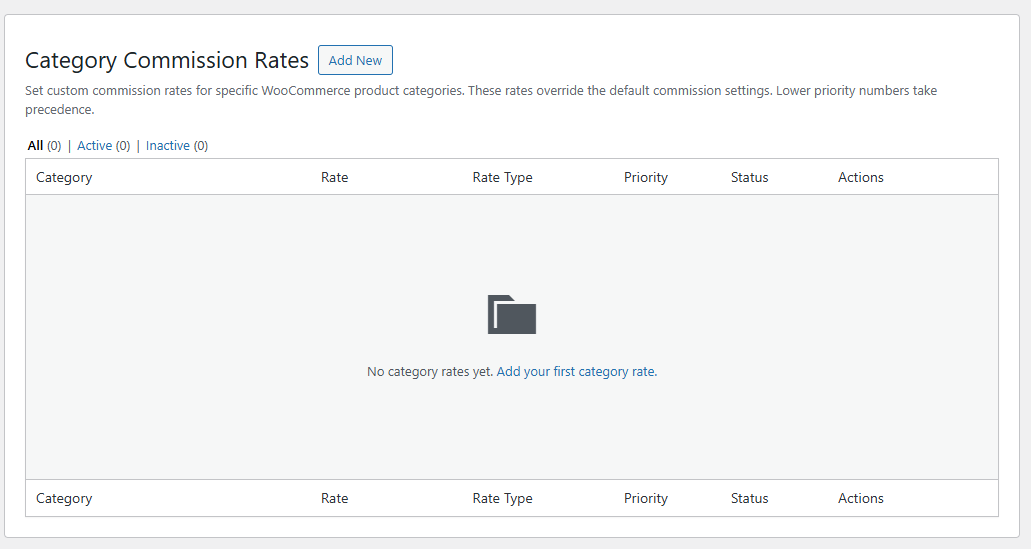1031x549 pixels.
Task: Select the All filter tab
Action: (36, 145)
